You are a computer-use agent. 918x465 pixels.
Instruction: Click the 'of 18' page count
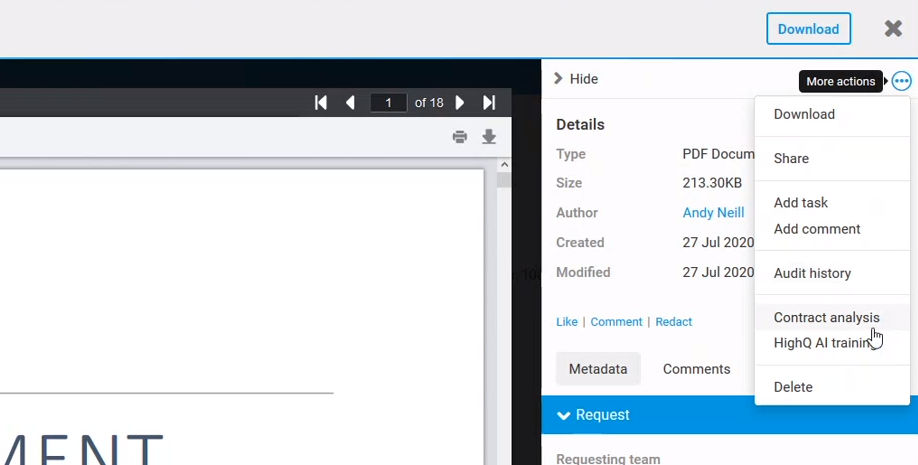429,103
